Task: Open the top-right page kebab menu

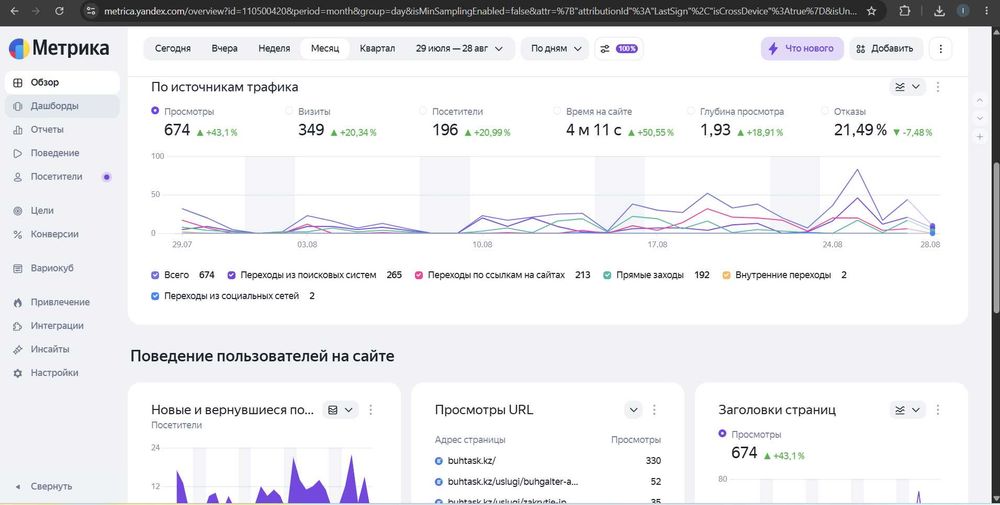Action: (x=940, y=48)
